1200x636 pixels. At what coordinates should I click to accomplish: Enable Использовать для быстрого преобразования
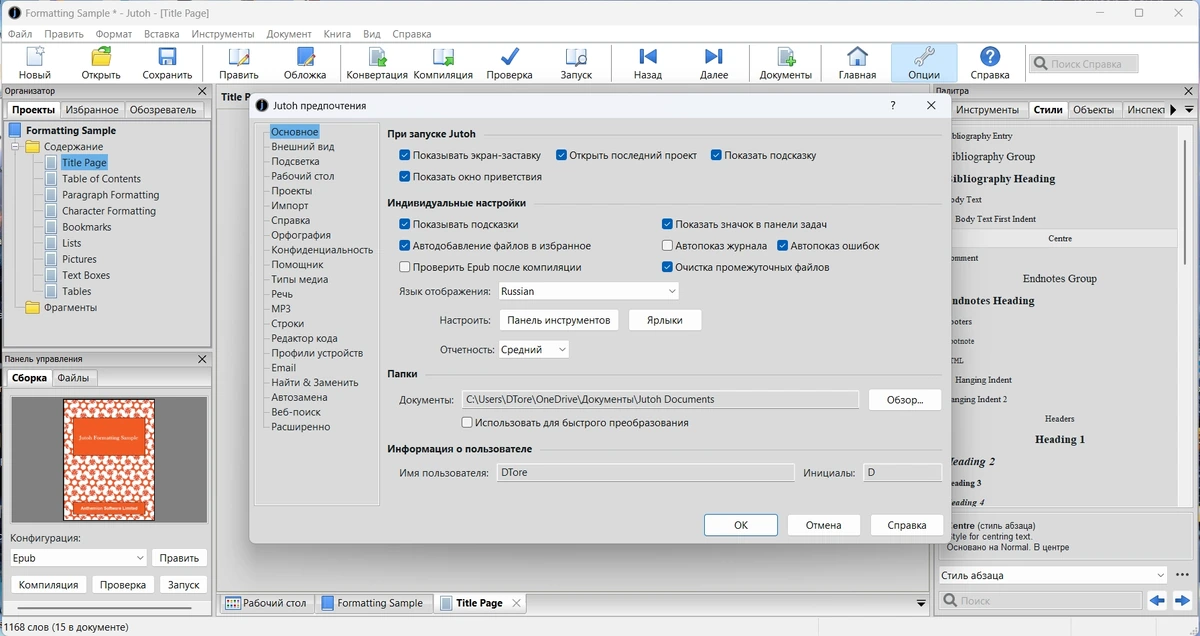(x=467, y=423)
